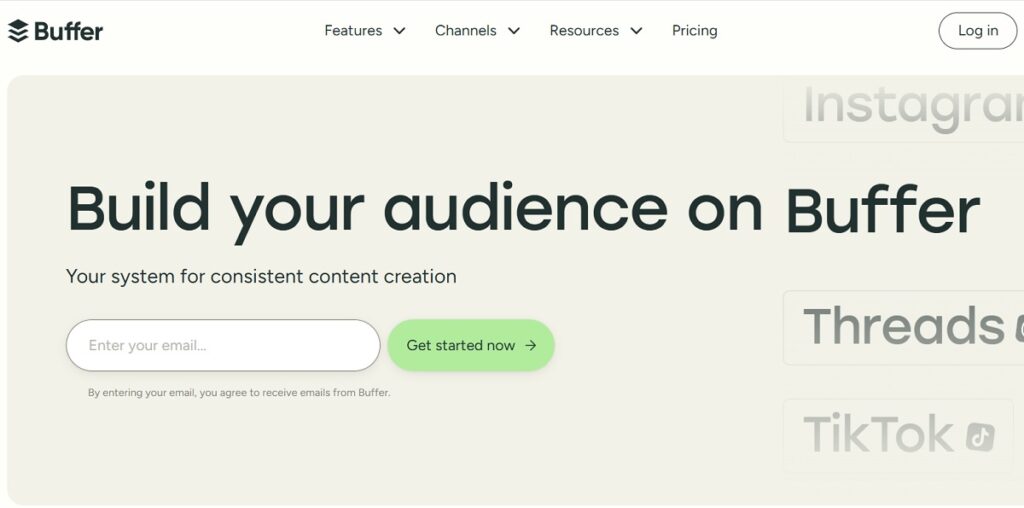1024x508 pixels.
Task: Focus the Enter your email field
Action: (223, 345)
